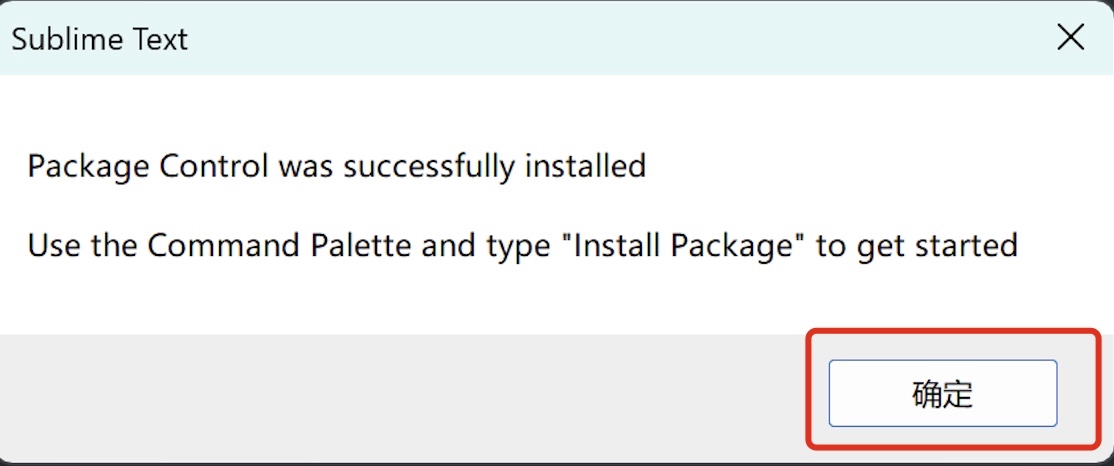The image size is (1114, 466).
Task: Click the word "was" in first line
Action: point(306,165)
